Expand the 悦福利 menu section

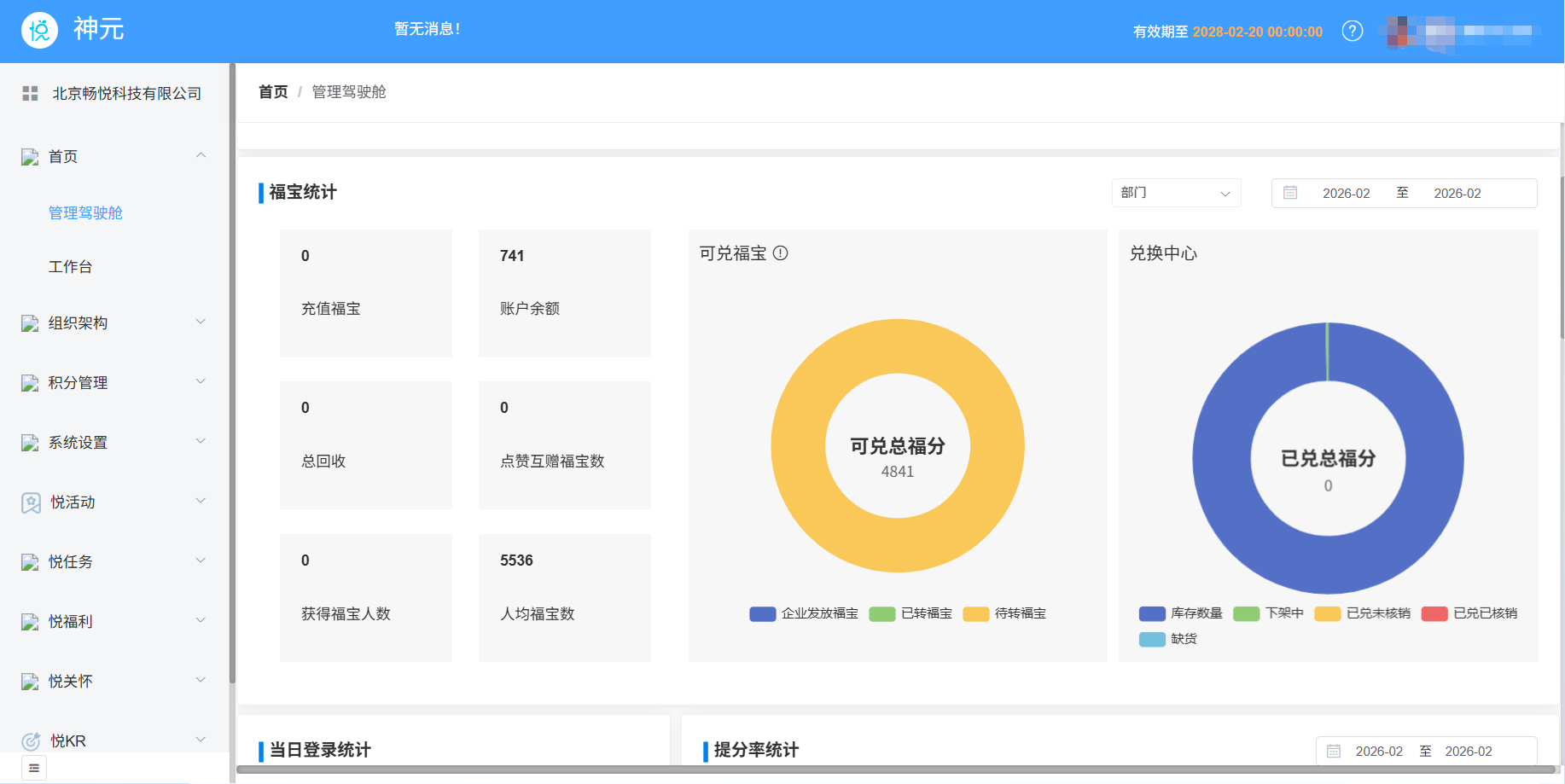[201, 621]
